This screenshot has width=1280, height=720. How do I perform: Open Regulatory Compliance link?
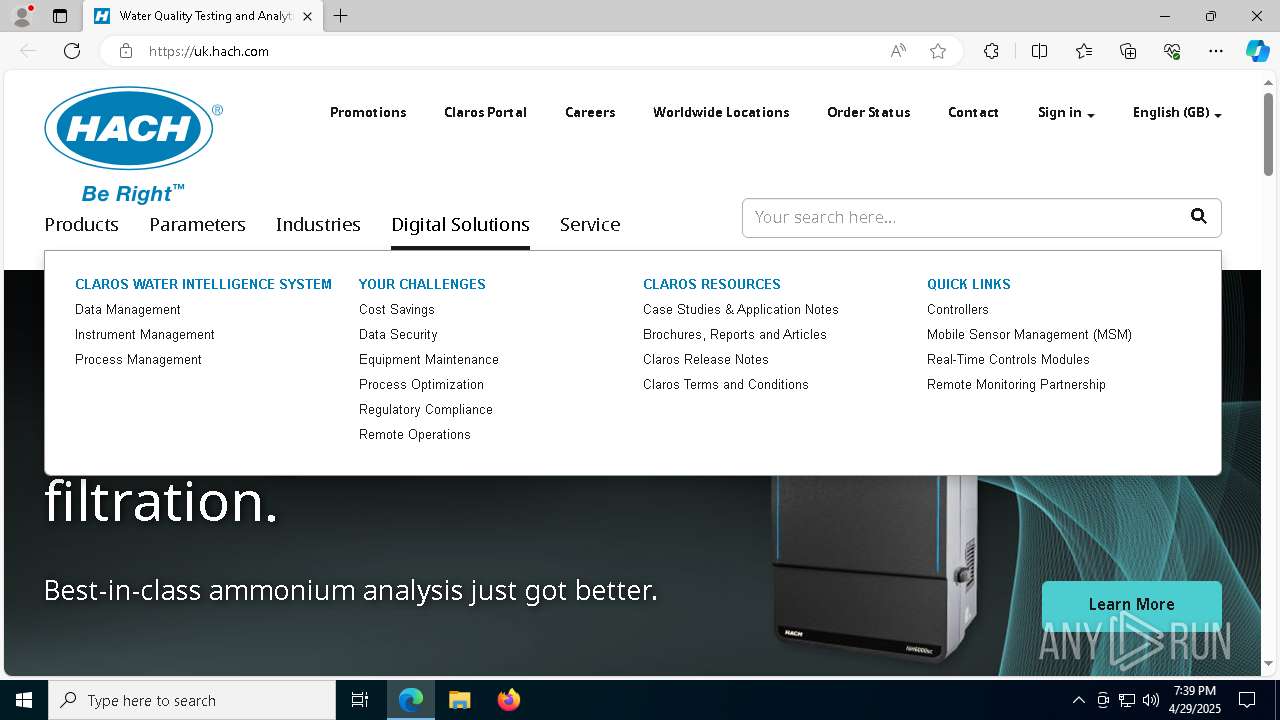[x=426, y=410]
